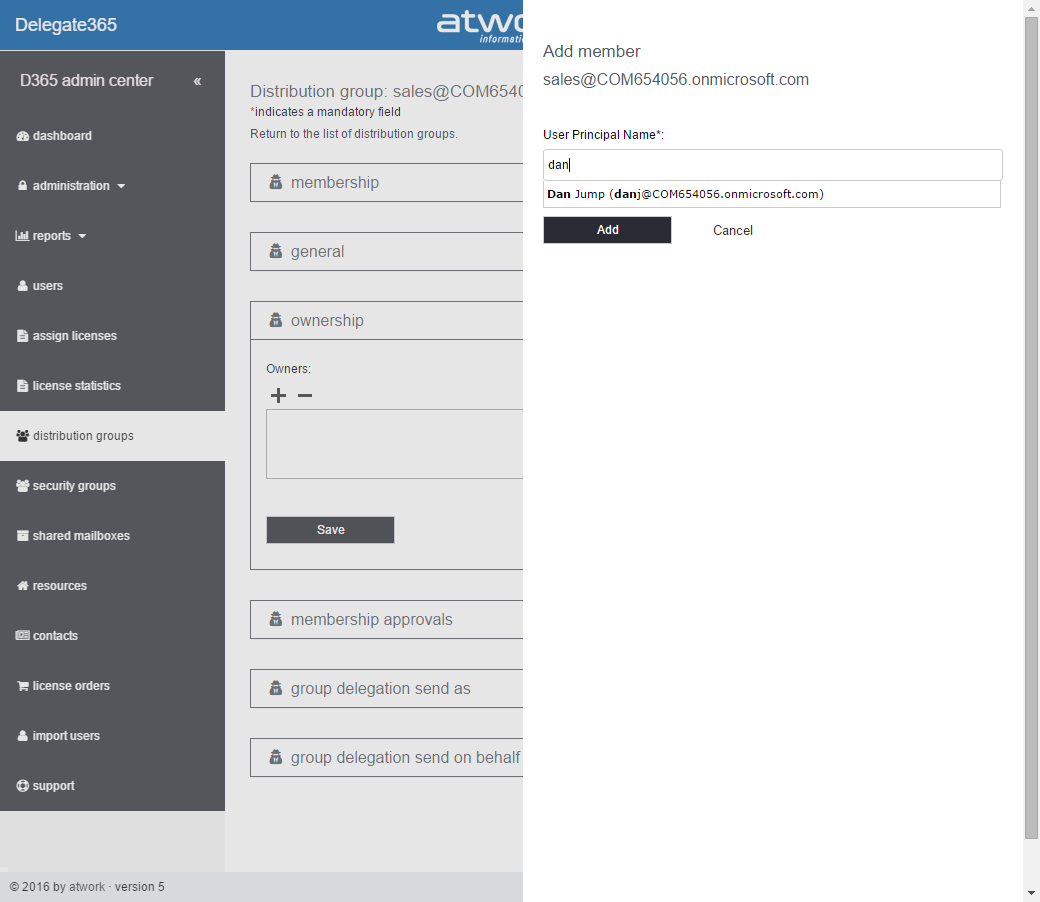
Task: Click the membership section icon
Action: click(276, 182)
